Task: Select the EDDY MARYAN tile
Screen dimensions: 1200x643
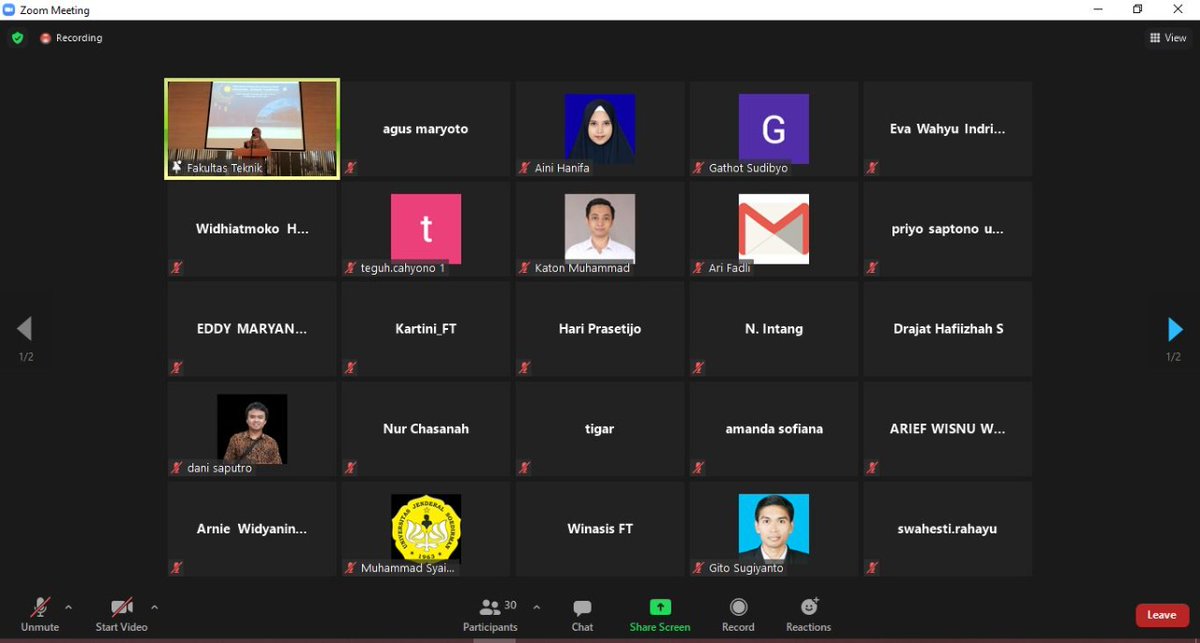Action: (x=252, y=329)
